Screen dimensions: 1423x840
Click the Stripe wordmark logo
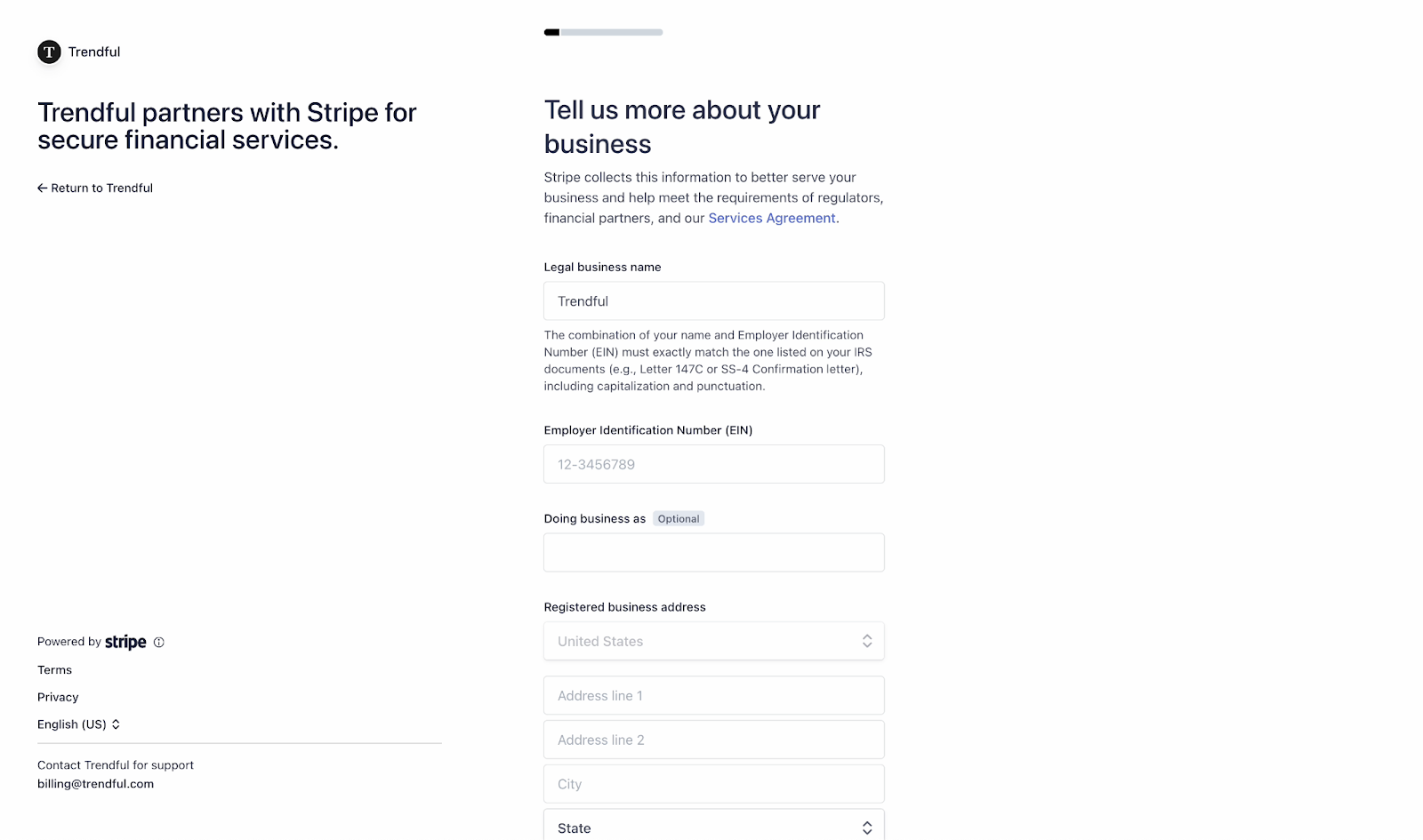125,642
